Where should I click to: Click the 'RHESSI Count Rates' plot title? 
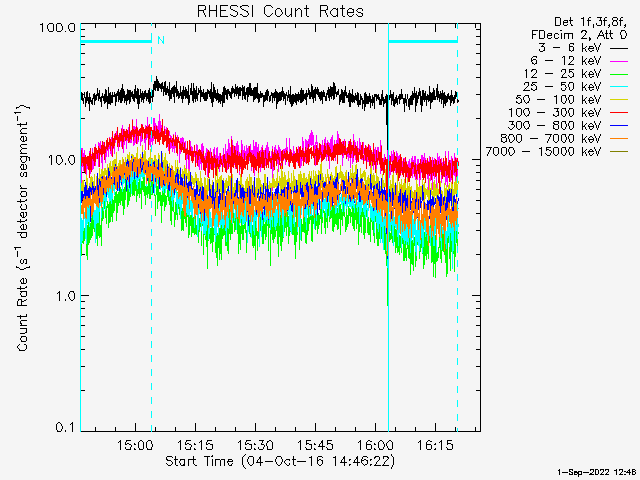[x=280, y=11]
